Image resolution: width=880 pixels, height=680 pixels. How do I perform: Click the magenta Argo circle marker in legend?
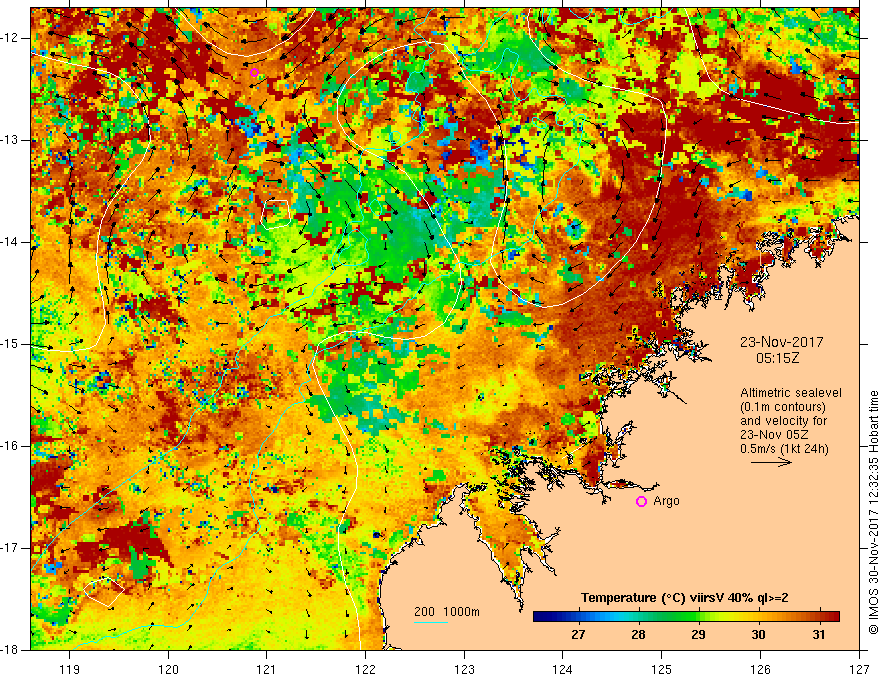tap(641, 502)
